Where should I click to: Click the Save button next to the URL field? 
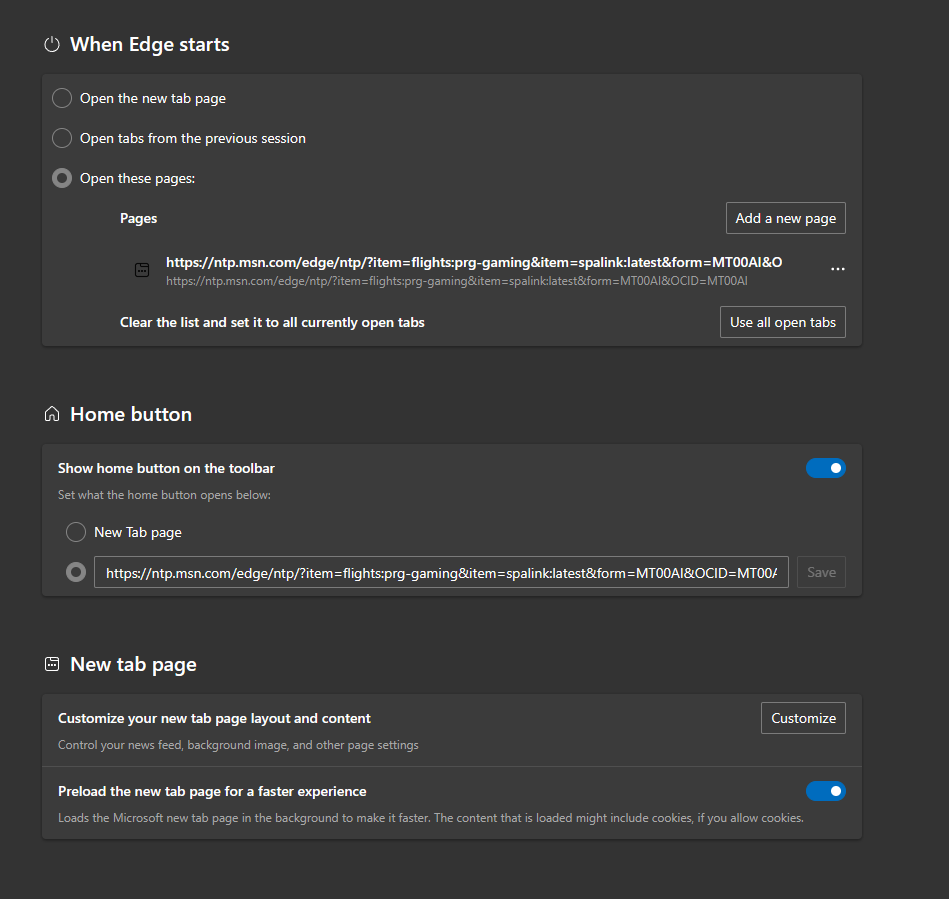[821, 572]
